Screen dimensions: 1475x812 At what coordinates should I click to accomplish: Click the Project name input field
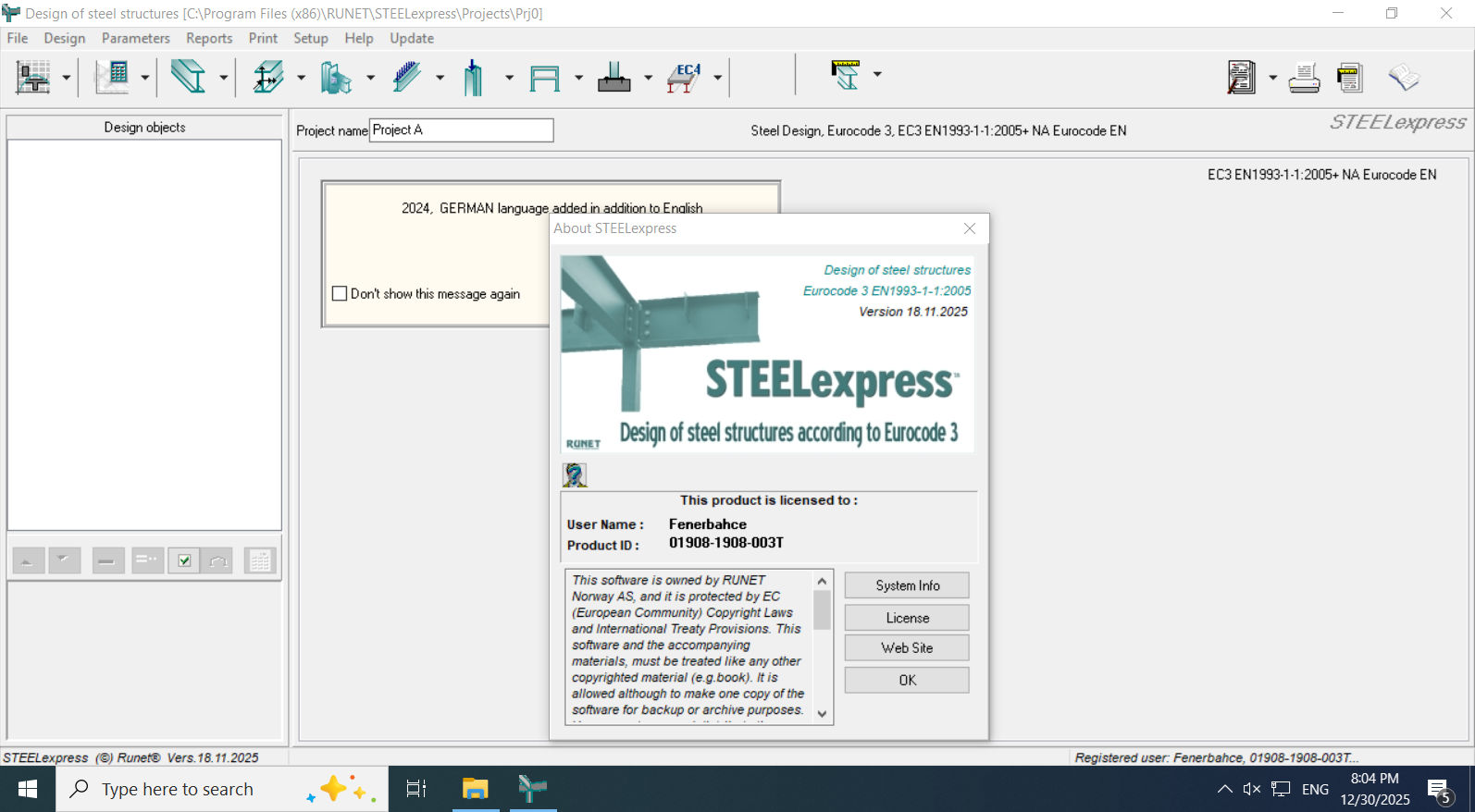point(461,130)
